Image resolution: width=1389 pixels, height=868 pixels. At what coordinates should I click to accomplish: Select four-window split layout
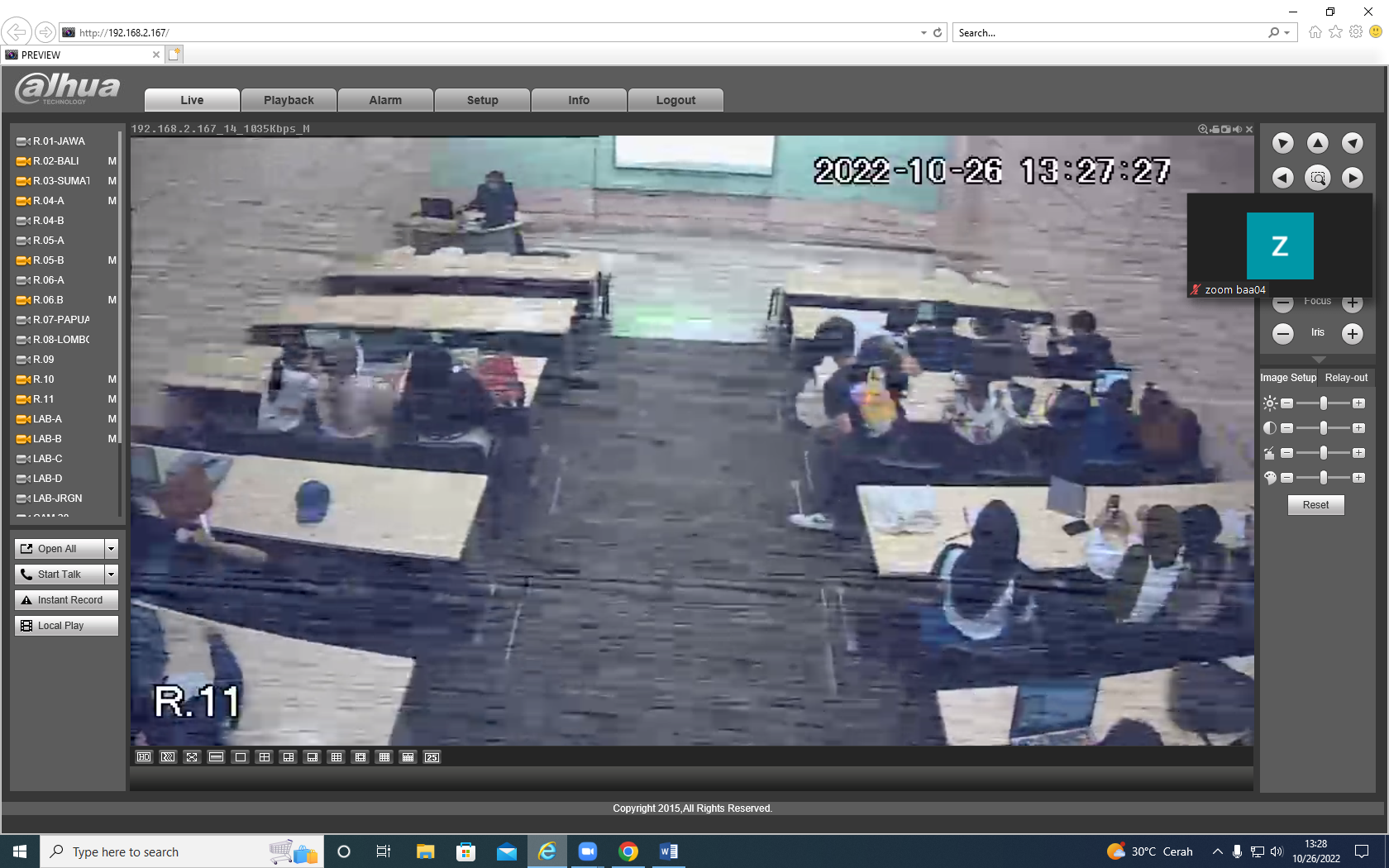(264, 757)
